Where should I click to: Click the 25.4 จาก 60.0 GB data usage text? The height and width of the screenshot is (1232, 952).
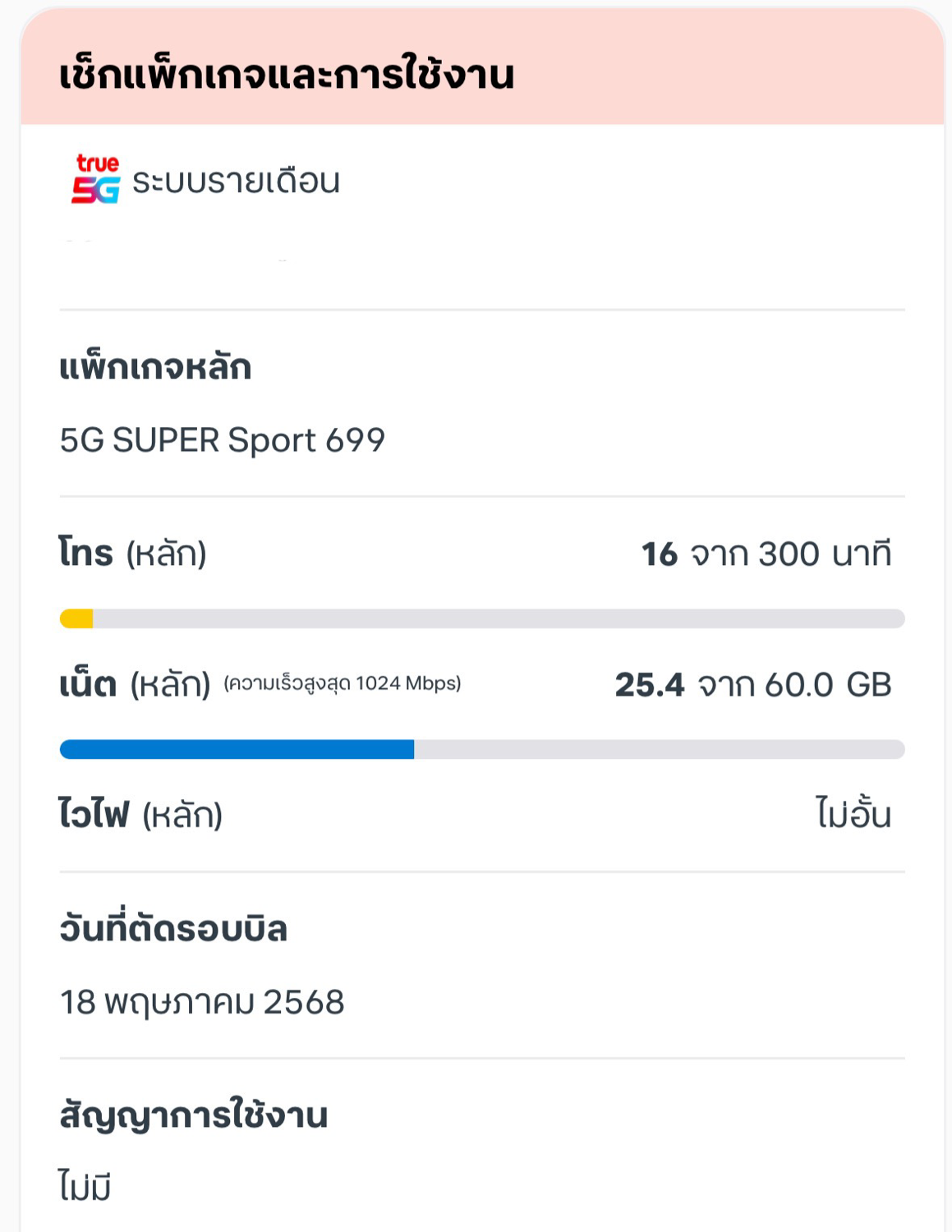pos(753,684)
